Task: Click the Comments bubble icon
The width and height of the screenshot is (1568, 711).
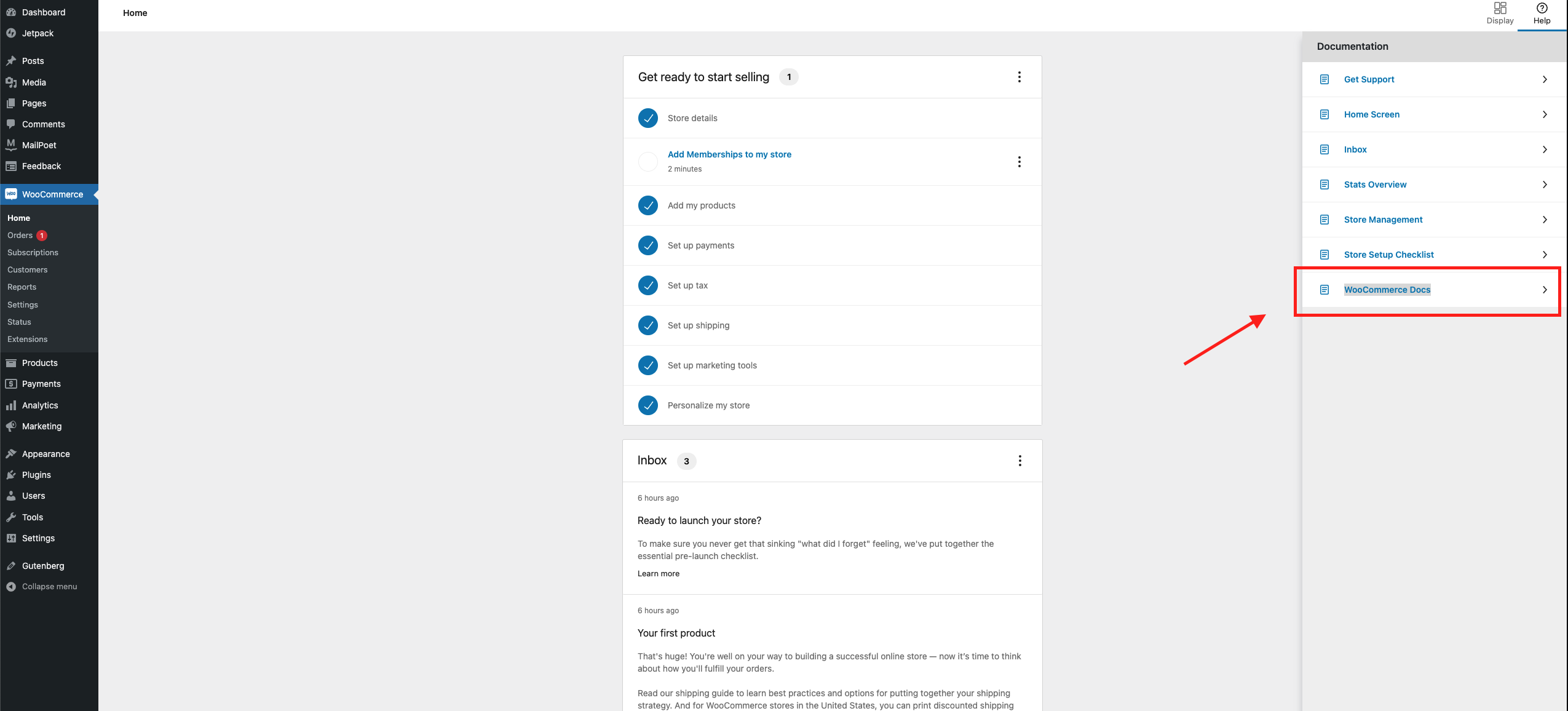Action: point(11,124)
